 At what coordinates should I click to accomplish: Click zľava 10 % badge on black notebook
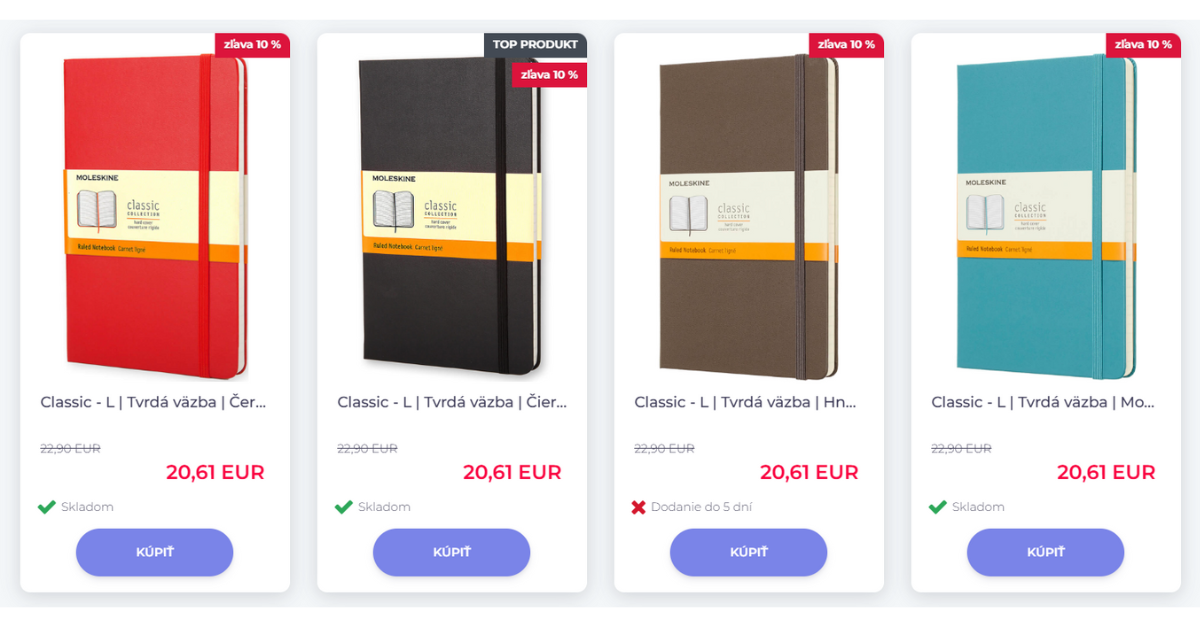[x=549, y=75]
